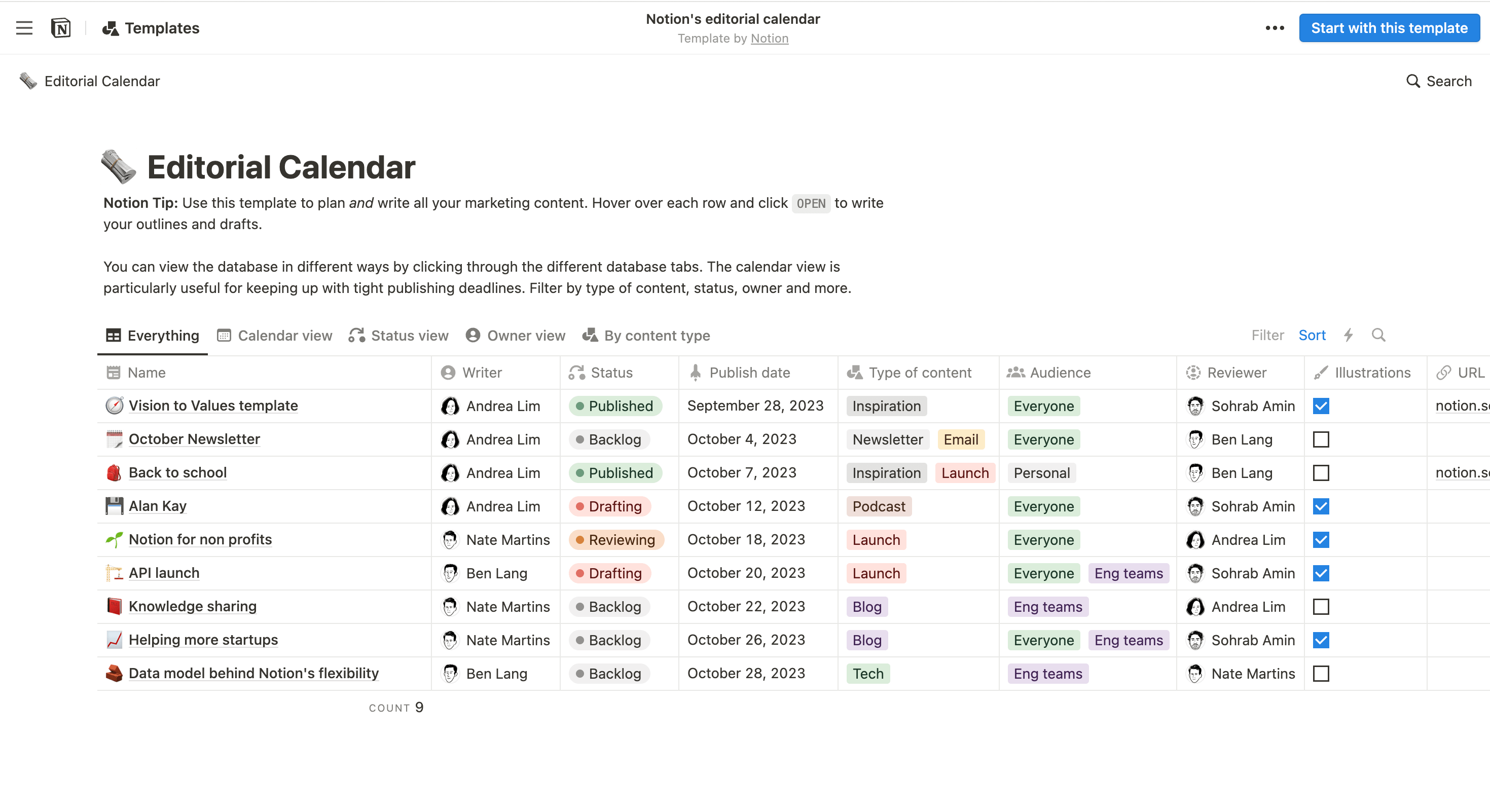Click the link icon in the URL column header

[1444, 373]
